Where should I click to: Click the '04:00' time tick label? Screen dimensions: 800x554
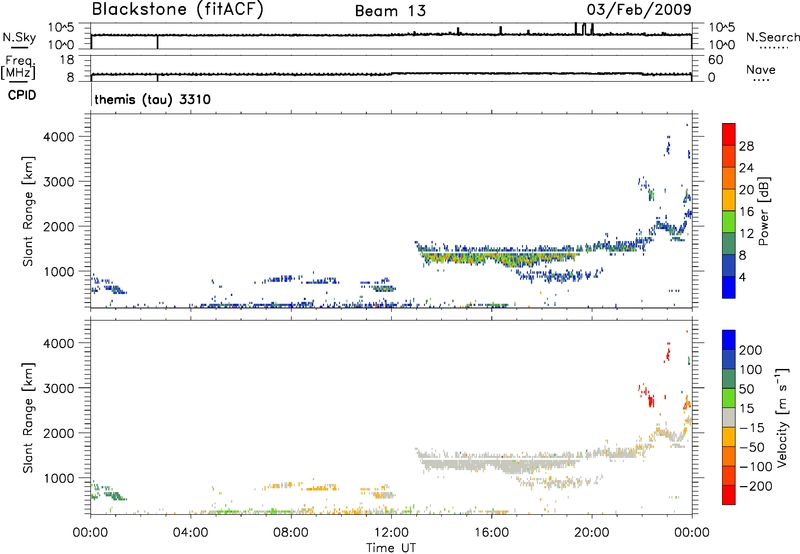[190, 533]
